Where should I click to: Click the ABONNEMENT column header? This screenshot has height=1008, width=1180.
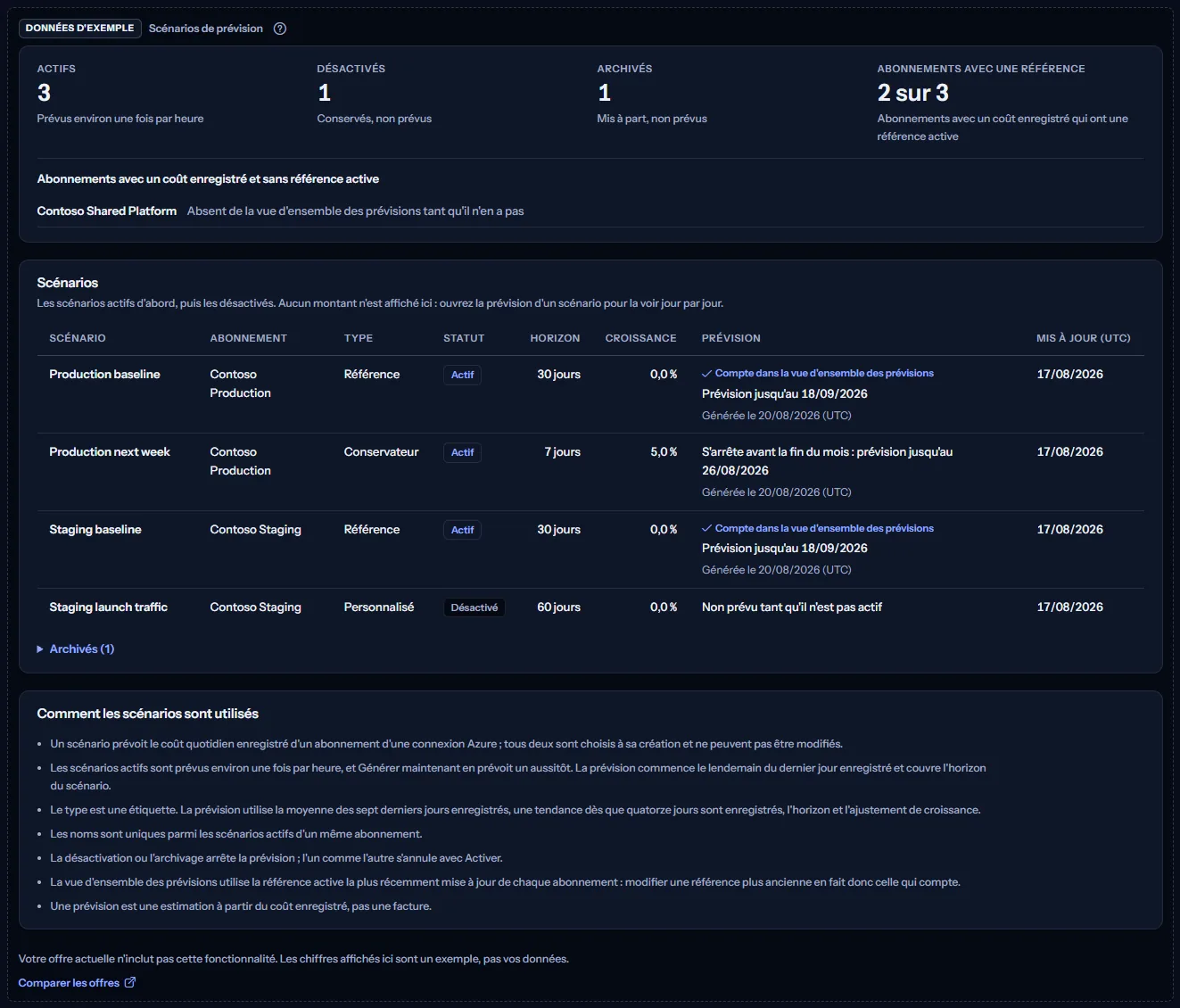249,339
